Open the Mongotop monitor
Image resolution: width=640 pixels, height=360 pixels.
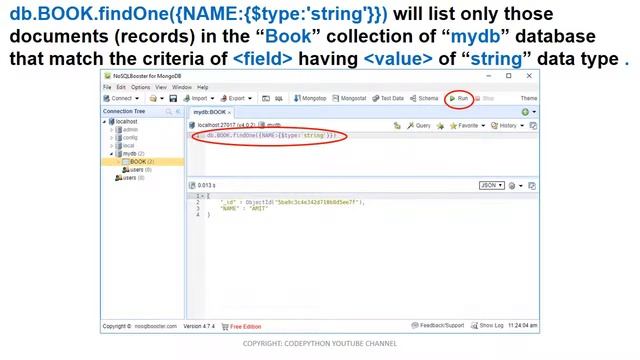click(x=310, y=98)
